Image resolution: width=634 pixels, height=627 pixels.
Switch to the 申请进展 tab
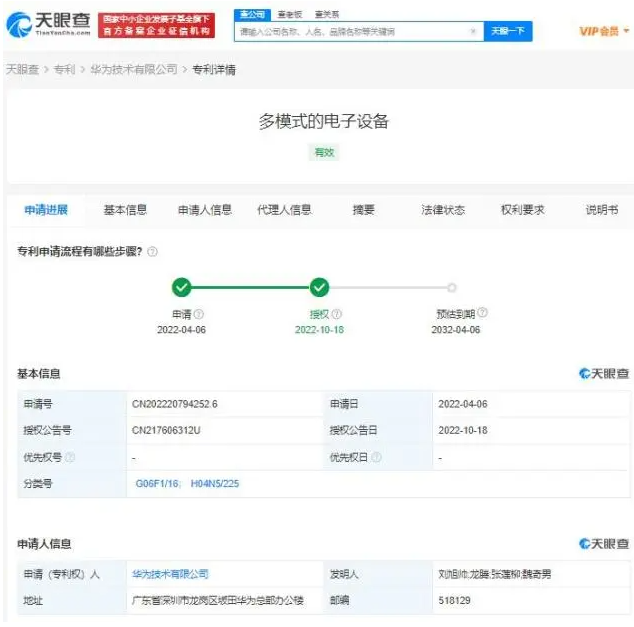46,210
